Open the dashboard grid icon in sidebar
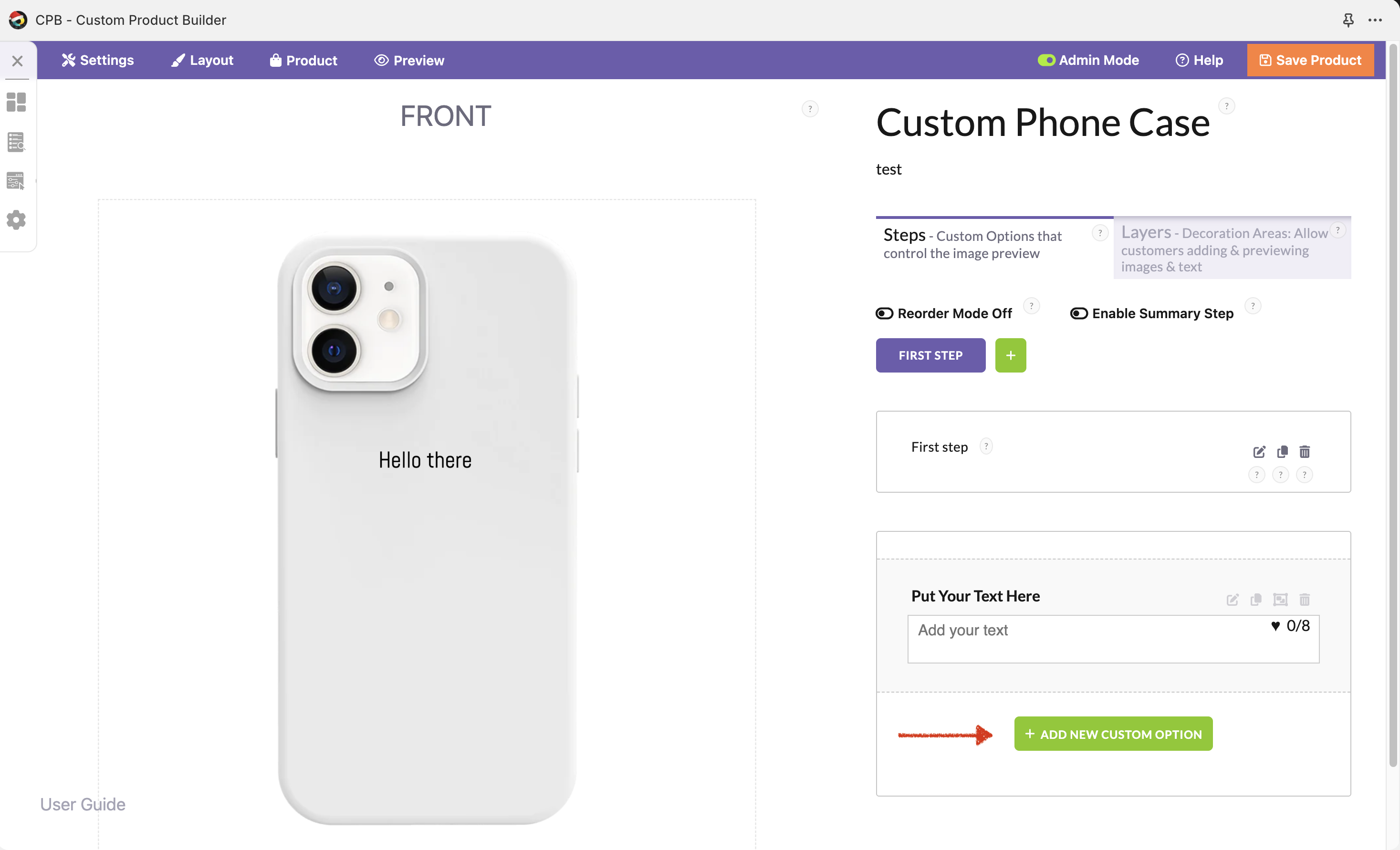1400x850 pixels. 16,103
